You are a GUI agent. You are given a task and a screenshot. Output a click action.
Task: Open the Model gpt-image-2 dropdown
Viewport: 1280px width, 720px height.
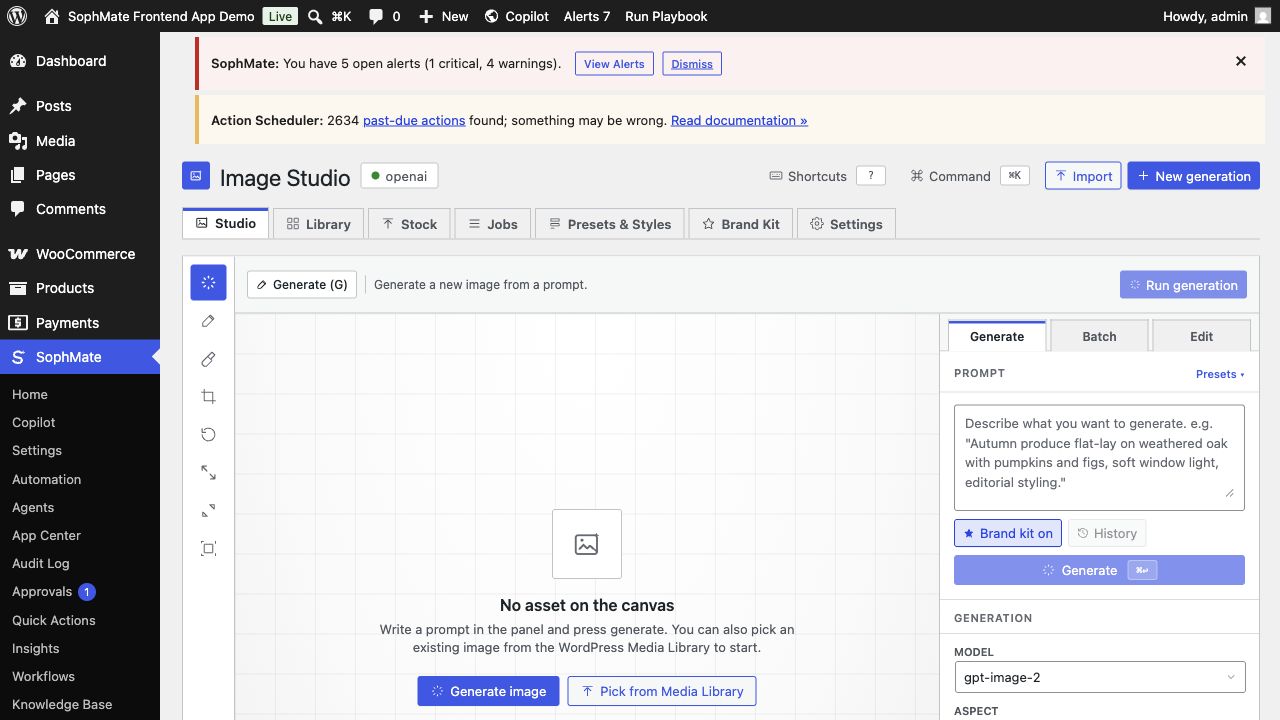coord(1100,677)
